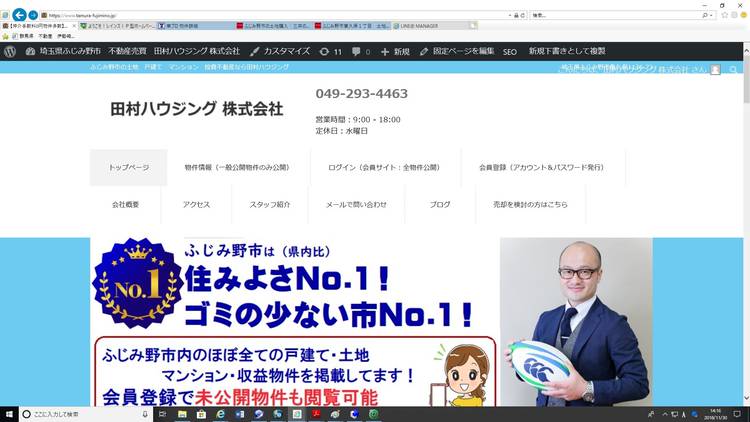Click the browser address bar
Viewport: 750px width, 422px height.
tap(280, 15)
